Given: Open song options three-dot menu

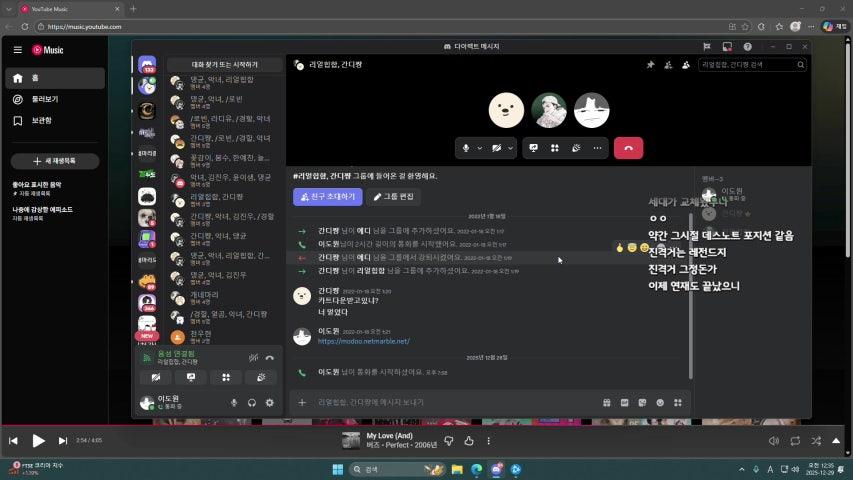Looking at the screenshot, I should click(489, 441).
